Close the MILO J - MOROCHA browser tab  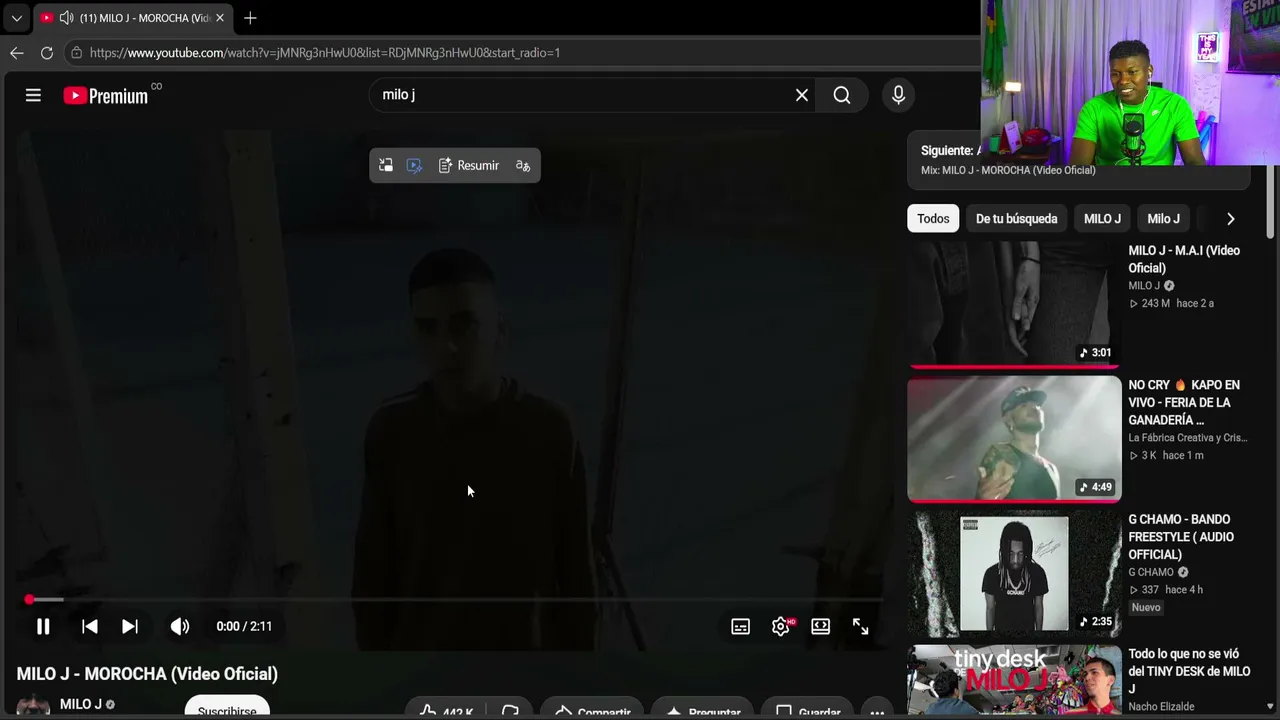(x=219, y=18)
